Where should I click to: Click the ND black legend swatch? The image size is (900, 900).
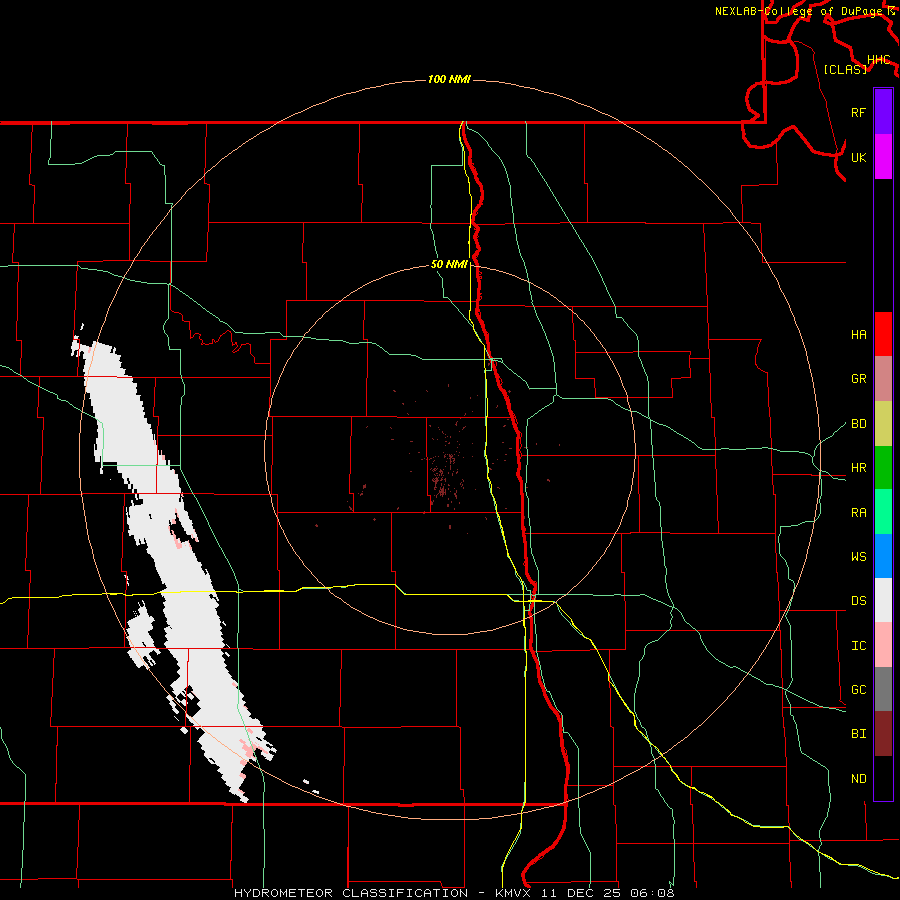[x=883, y=778]
